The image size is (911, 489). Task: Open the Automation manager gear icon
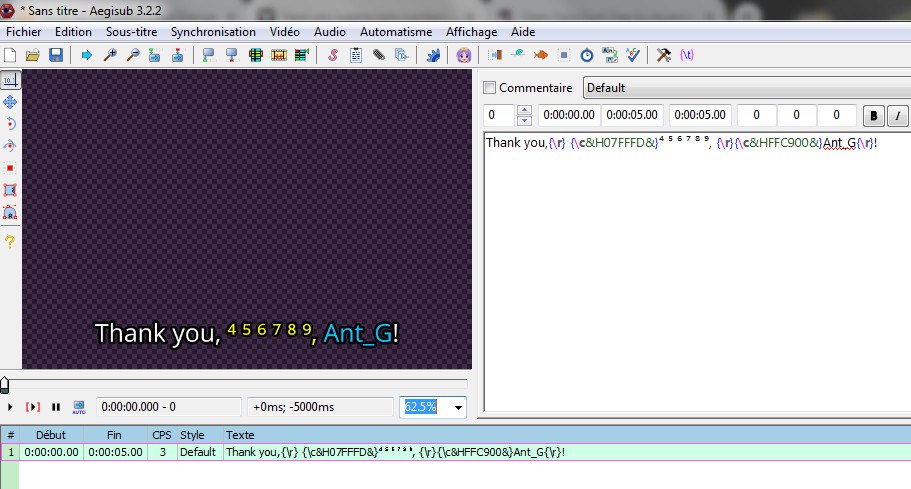pos(433,55)
